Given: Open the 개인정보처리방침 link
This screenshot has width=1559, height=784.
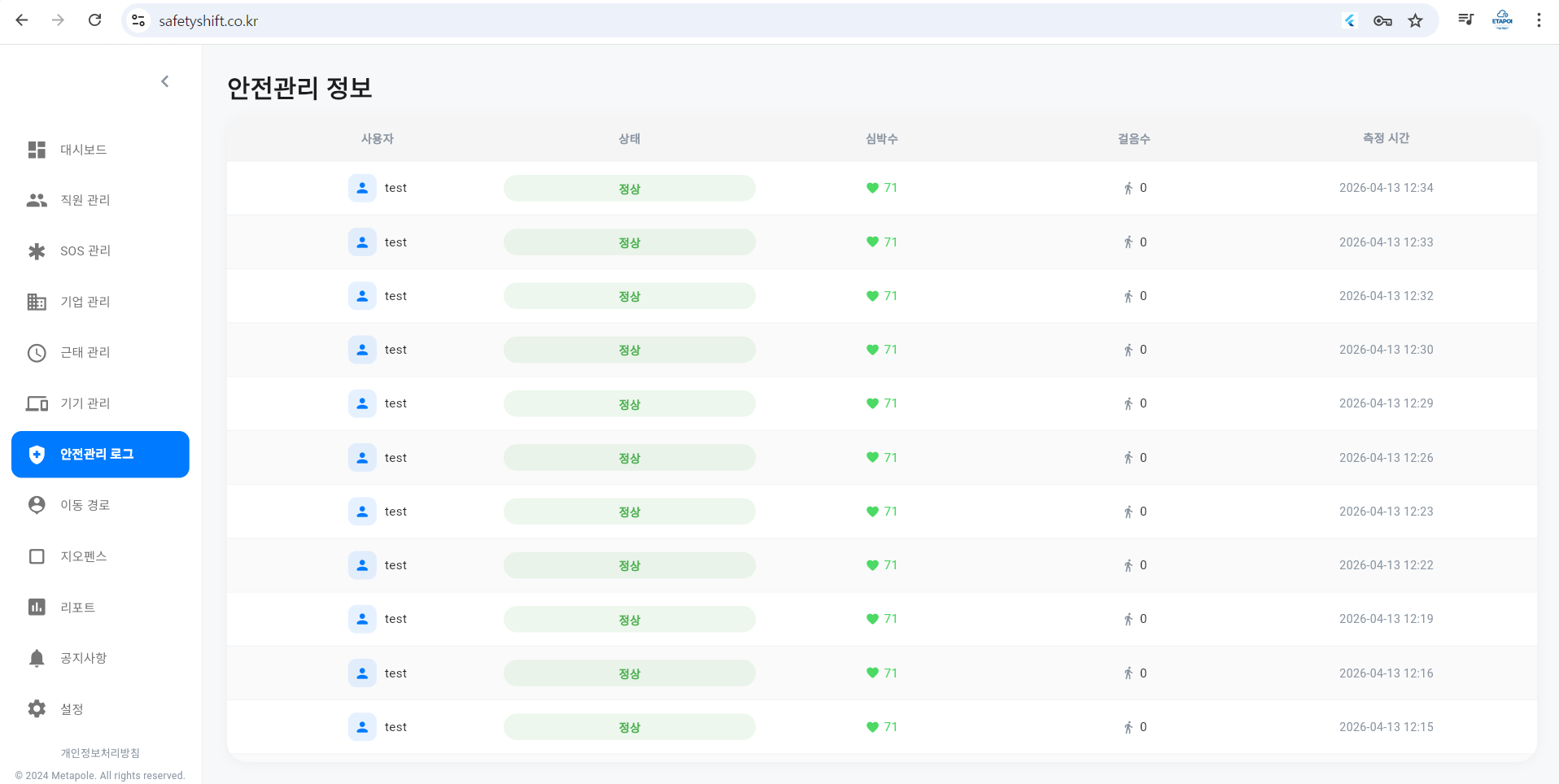Looking at the screenshot, I should click(x=100, y=753).
